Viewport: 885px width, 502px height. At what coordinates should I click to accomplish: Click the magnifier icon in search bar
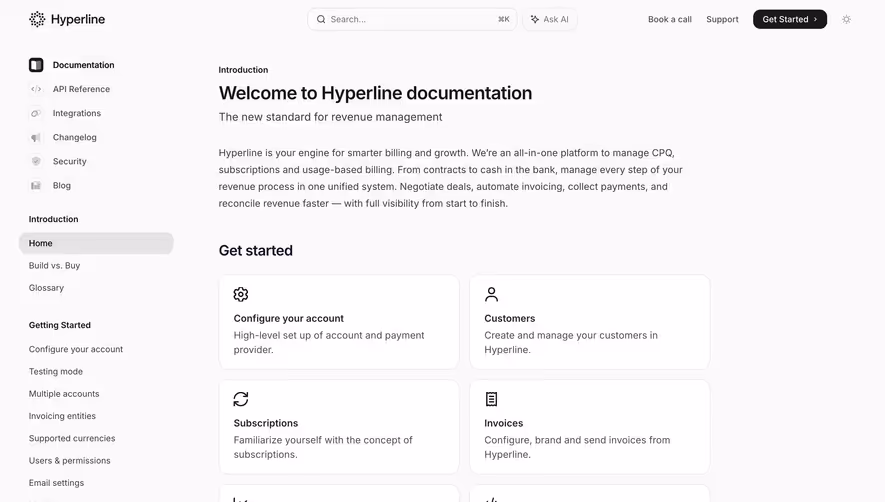[321, 19]
